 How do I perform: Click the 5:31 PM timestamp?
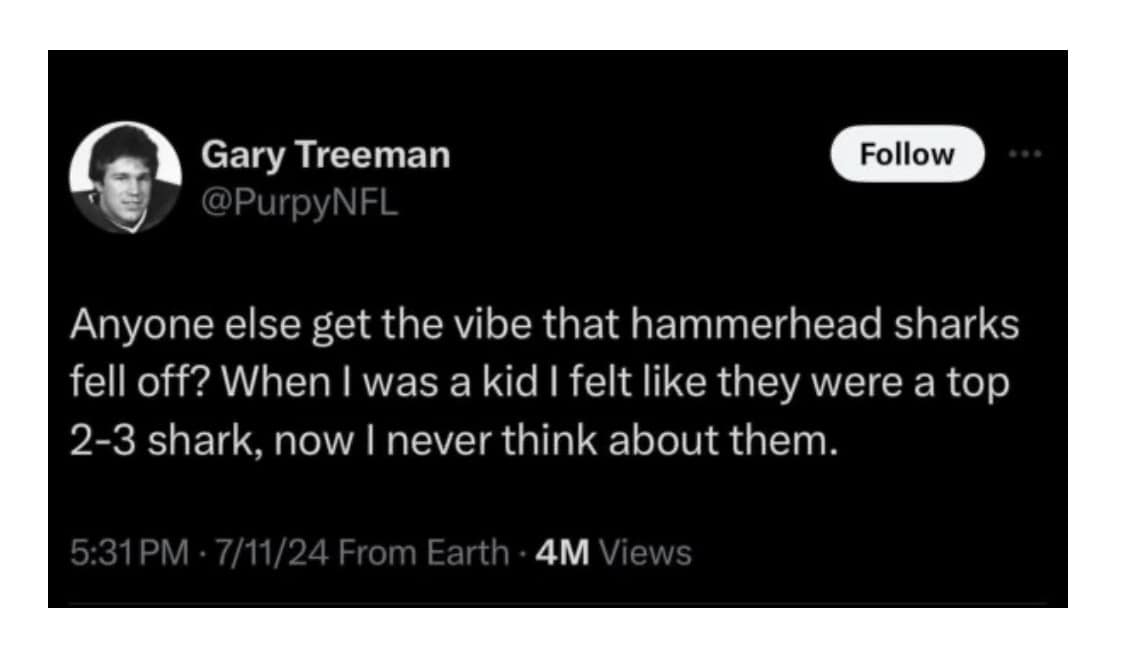tap(117, 551)
